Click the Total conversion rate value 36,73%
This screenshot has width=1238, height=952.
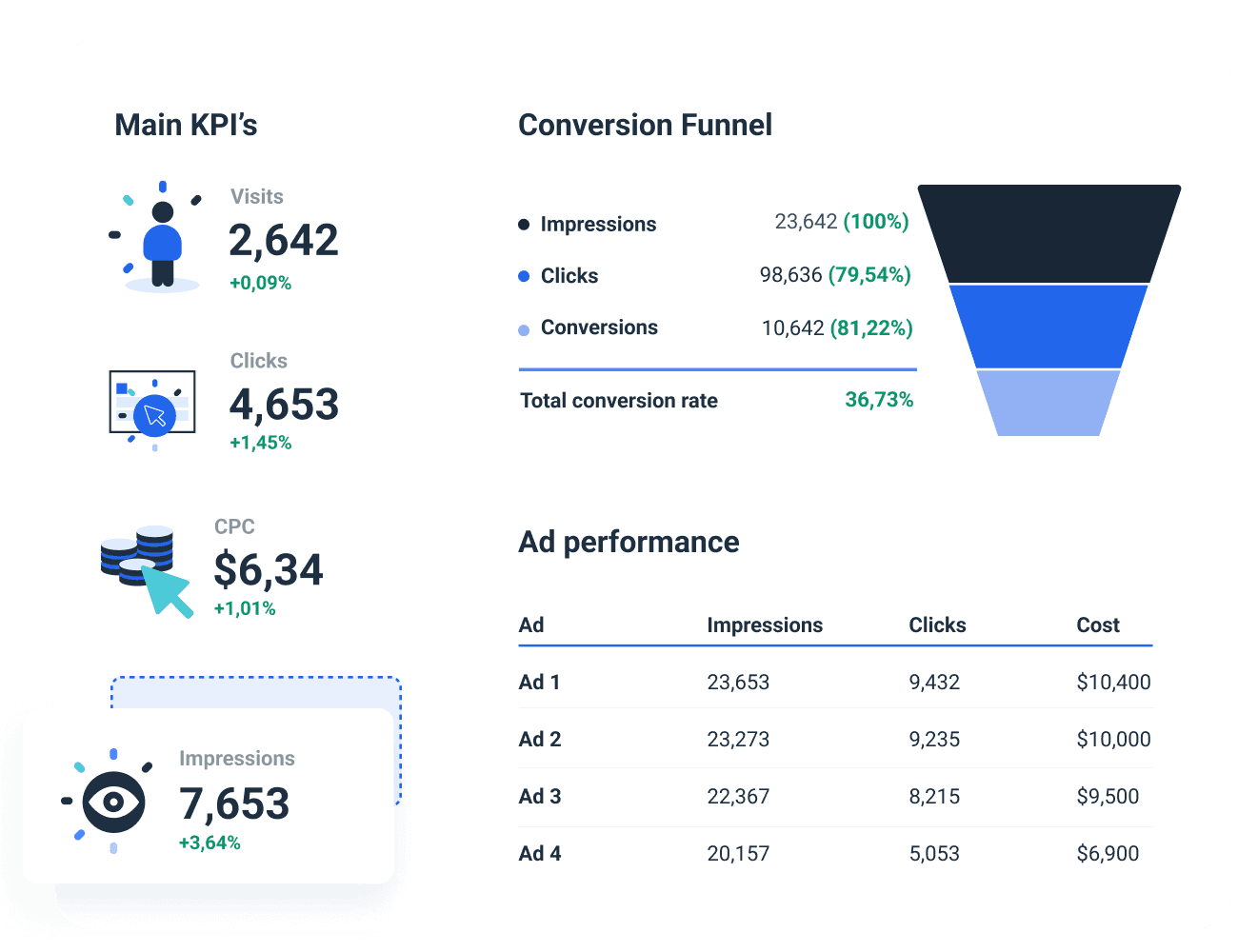[x=880, y=400]
